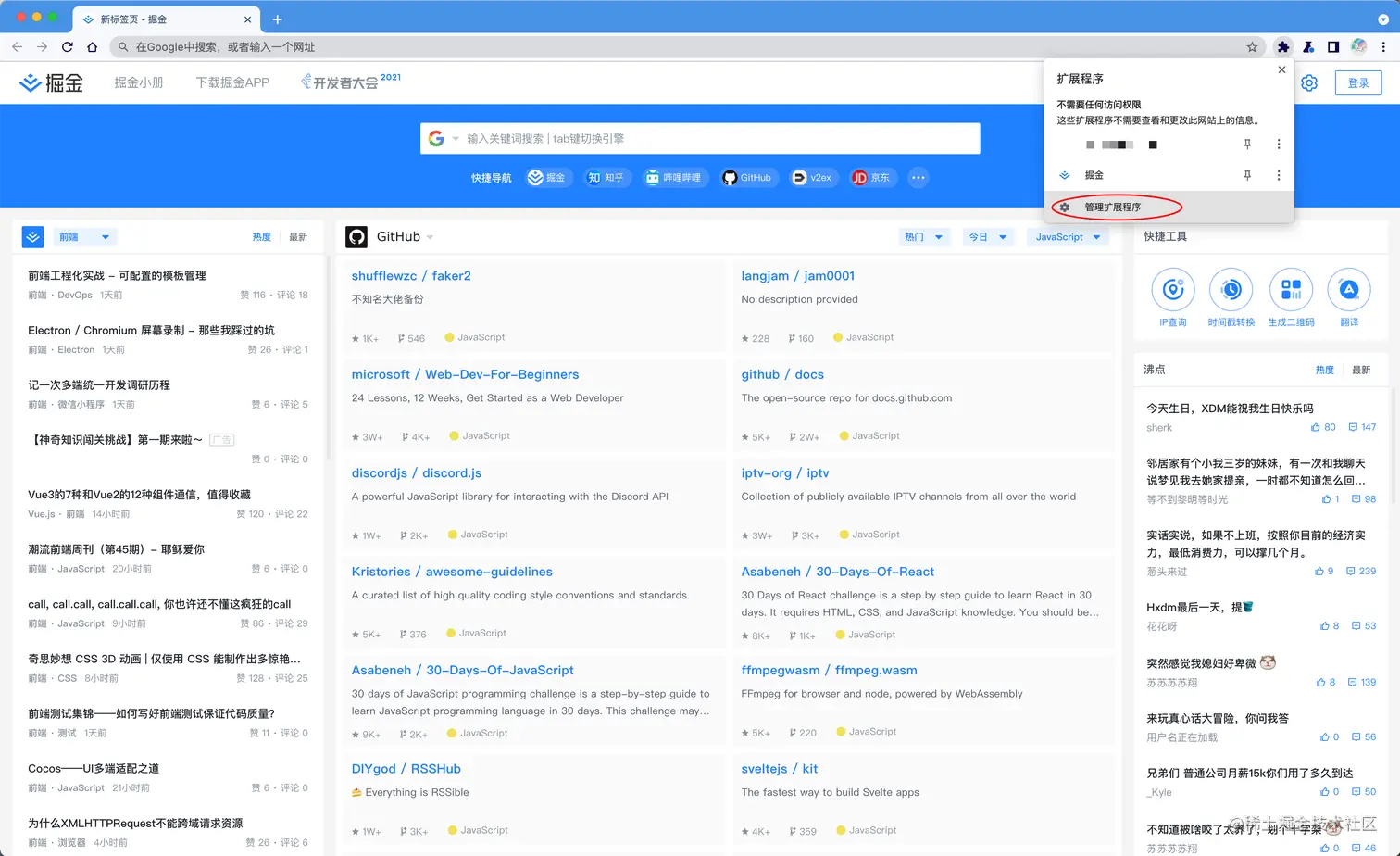Open the 时间戳转换 tool
1400x856 pixels.
pyautogui.click(x=1231, y=297)
